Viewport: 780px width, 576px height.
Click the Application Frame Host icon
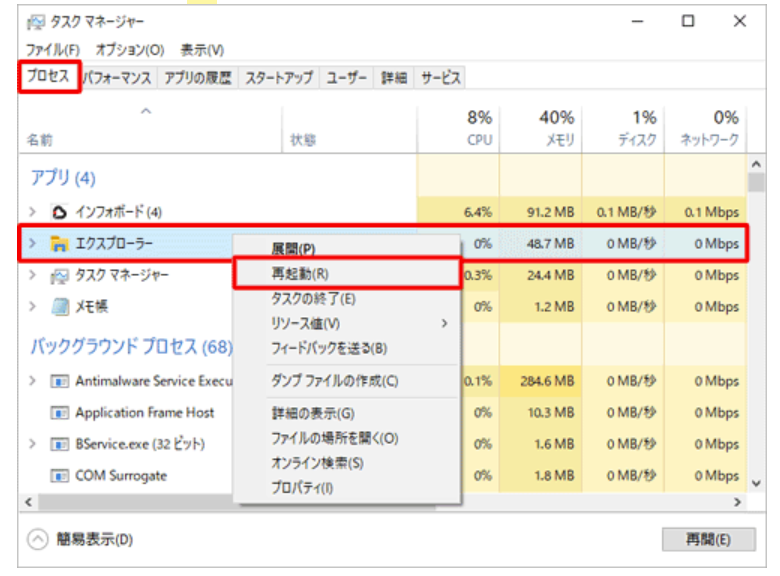59,413
